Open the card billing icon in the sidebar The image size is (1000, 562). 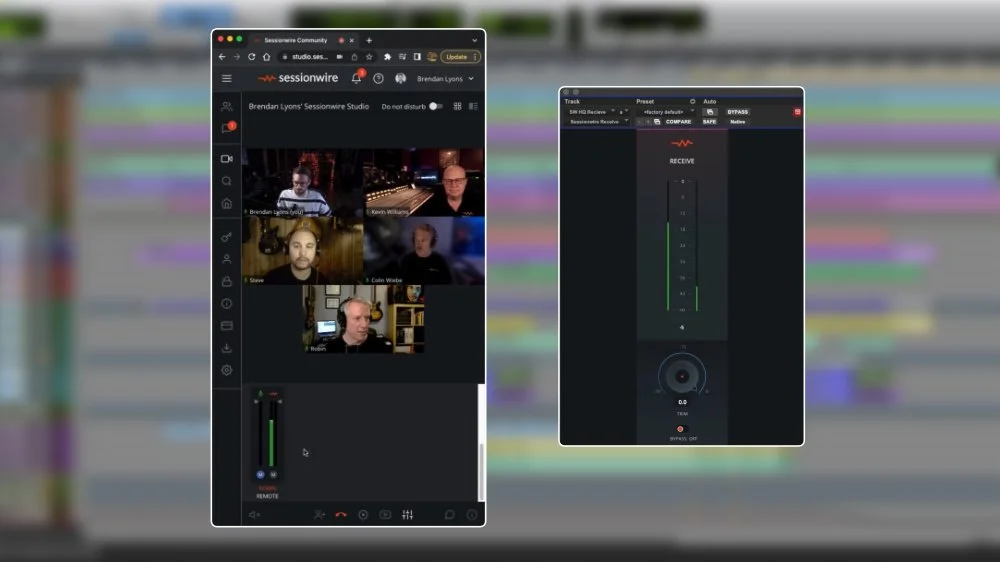pos(226,326)
